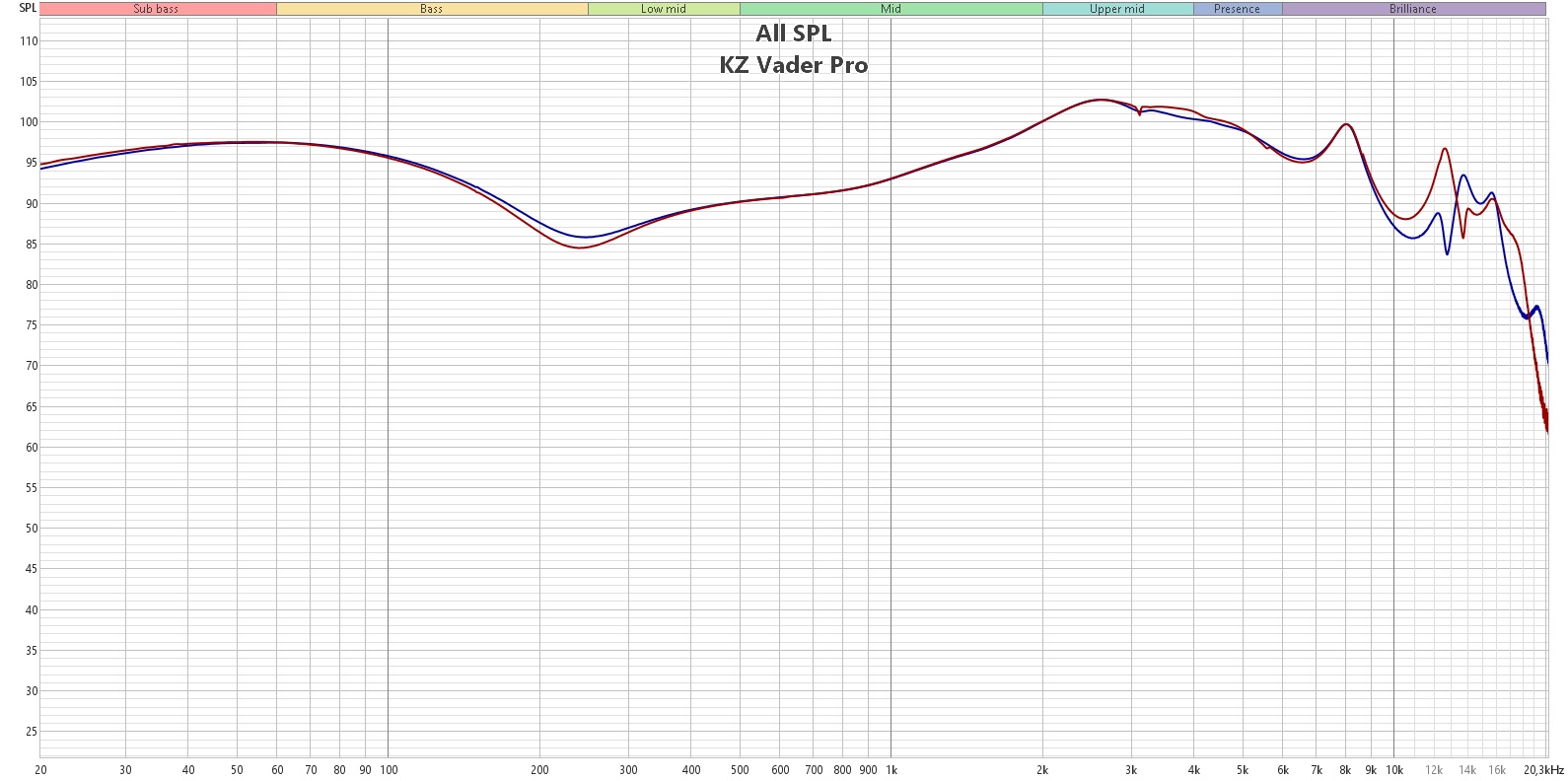Select the 900 frequency axis label
1568x781 pixels.
click(x=868, y=770)
